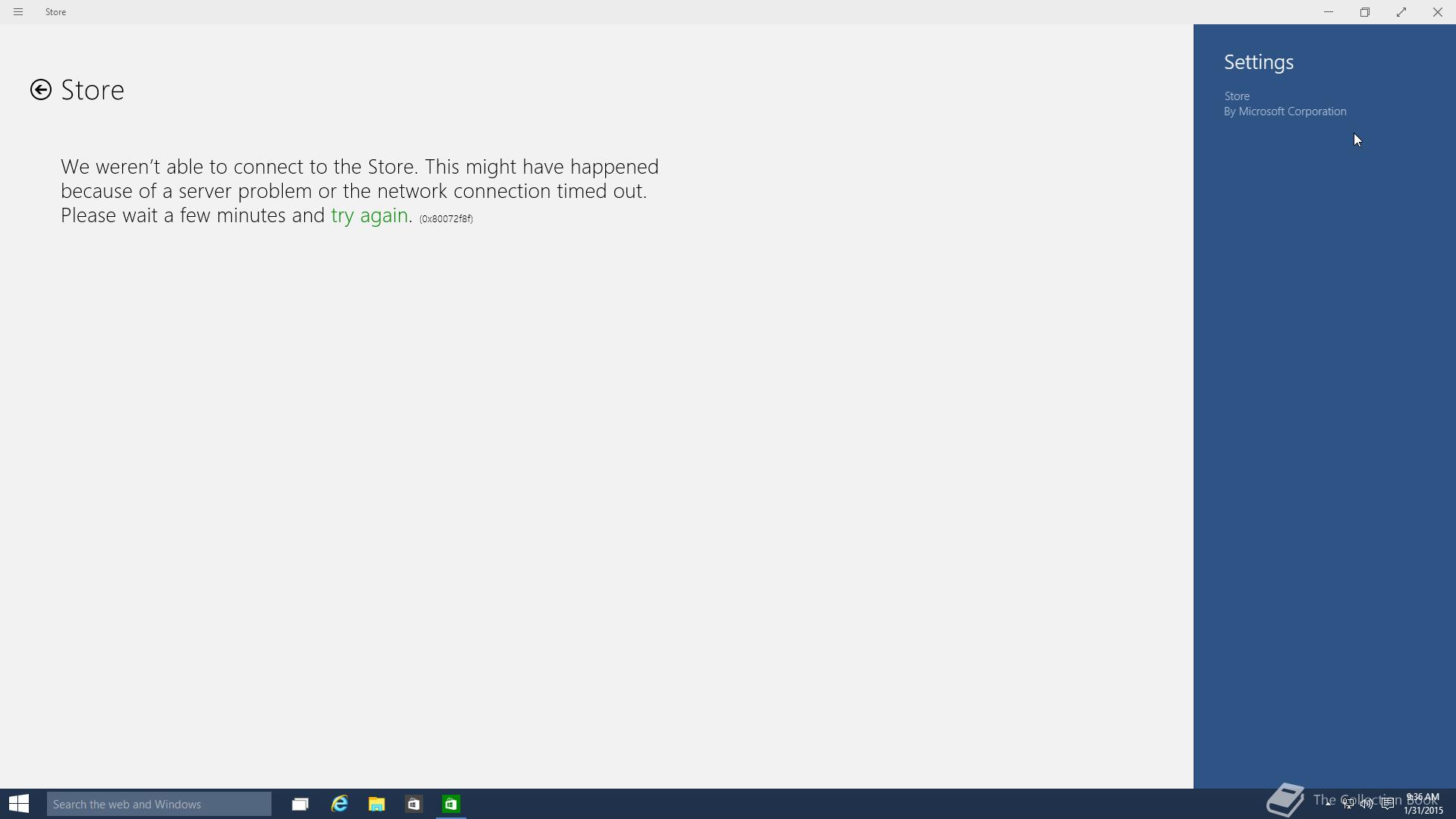Click the back arrow next to Store heading
1456x819 pixels.
coord(41,89)
